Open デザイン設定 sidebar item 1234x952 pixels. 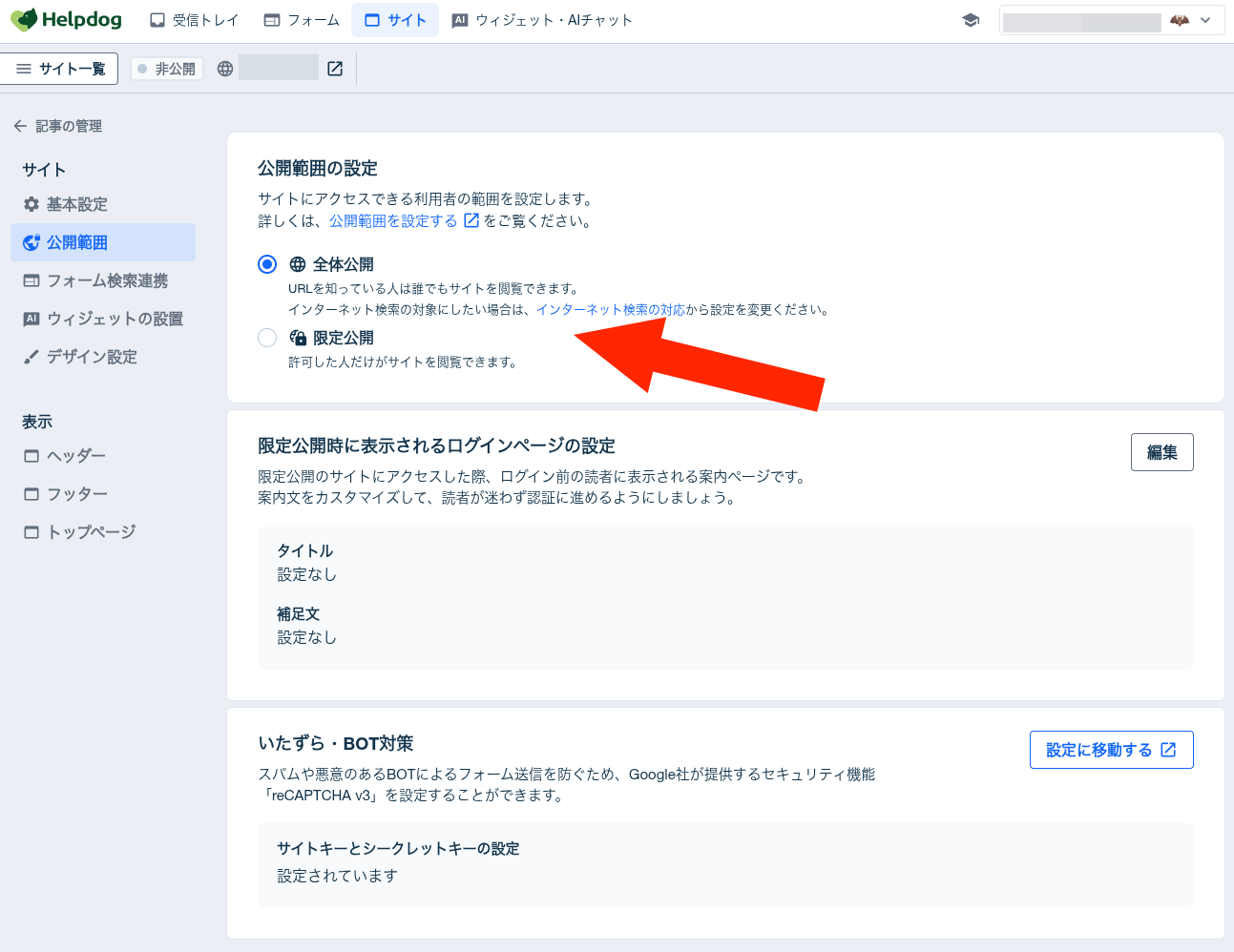coord(103,357)
